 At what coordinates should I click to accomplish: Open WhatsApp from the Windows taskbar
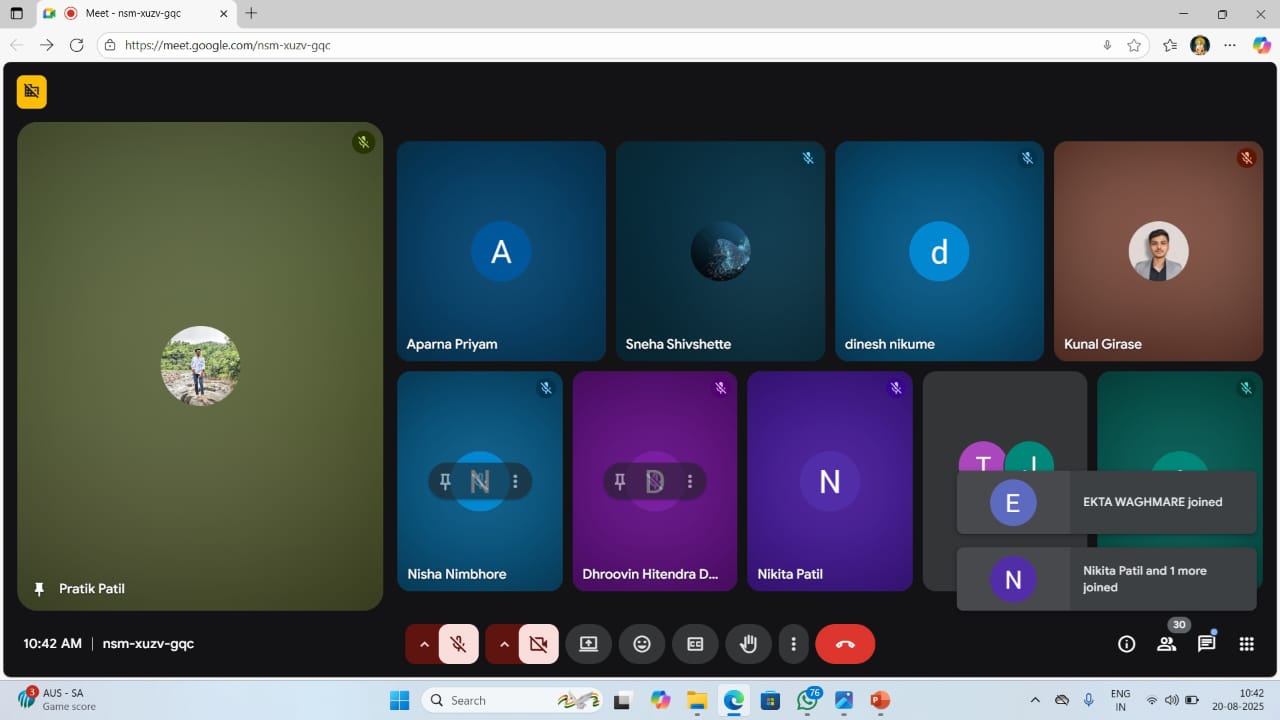pos(807,700)
